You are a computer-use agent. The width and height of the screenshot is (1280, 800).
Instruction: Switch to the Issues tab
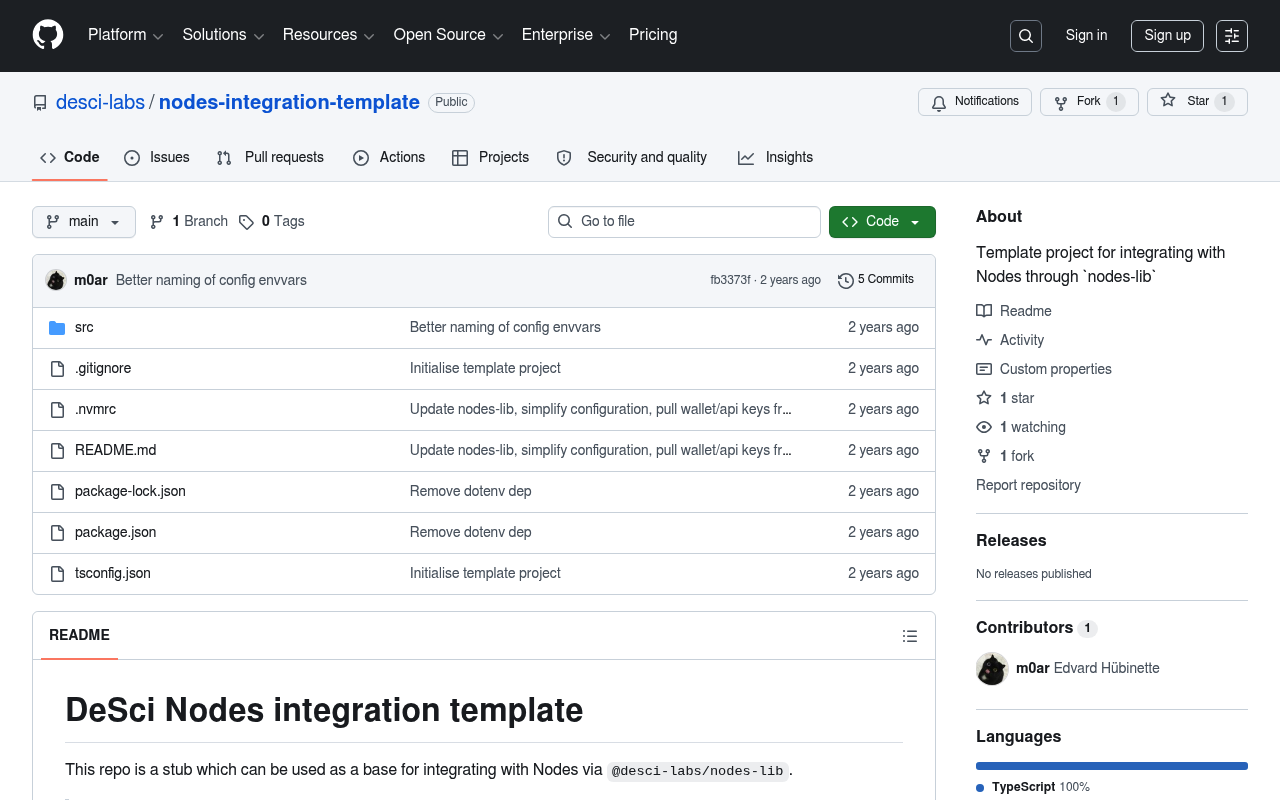tap(157, 158)
